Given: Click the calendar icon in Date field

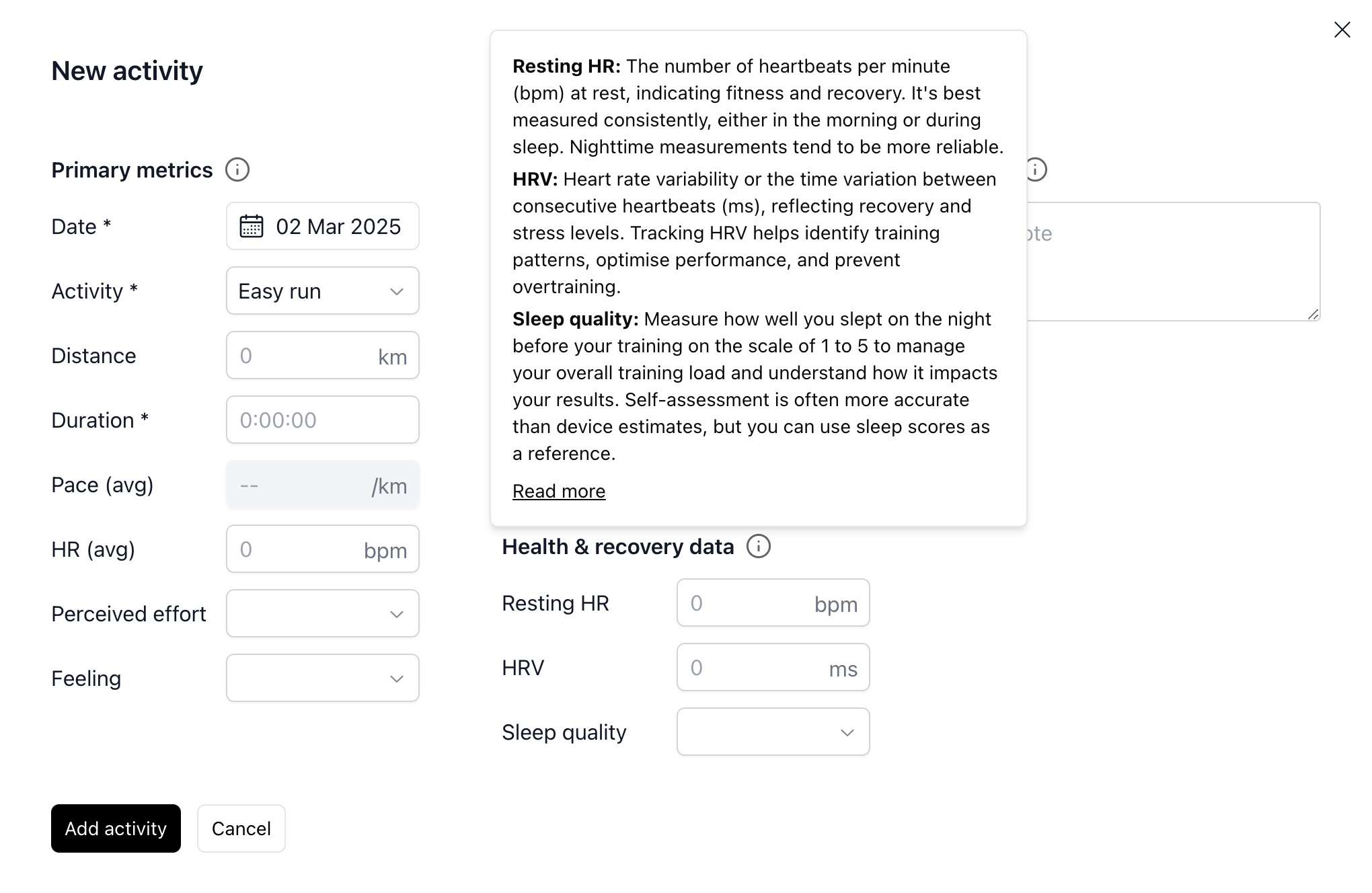Looking at the screenshot, I should [x=252, y=227].
